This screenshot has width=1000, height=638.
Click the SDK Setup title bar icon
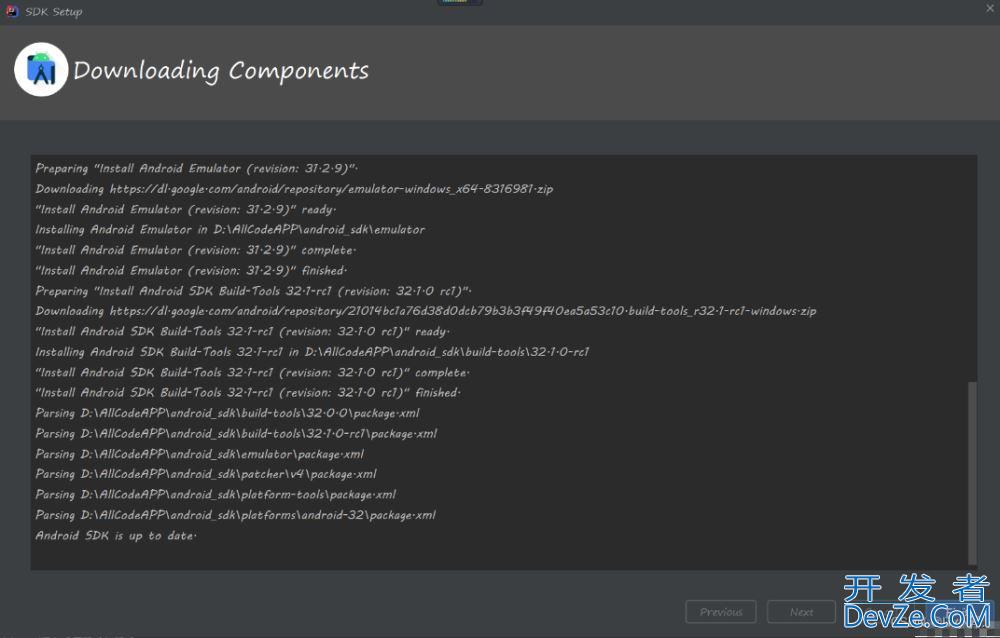coord(11,11)
